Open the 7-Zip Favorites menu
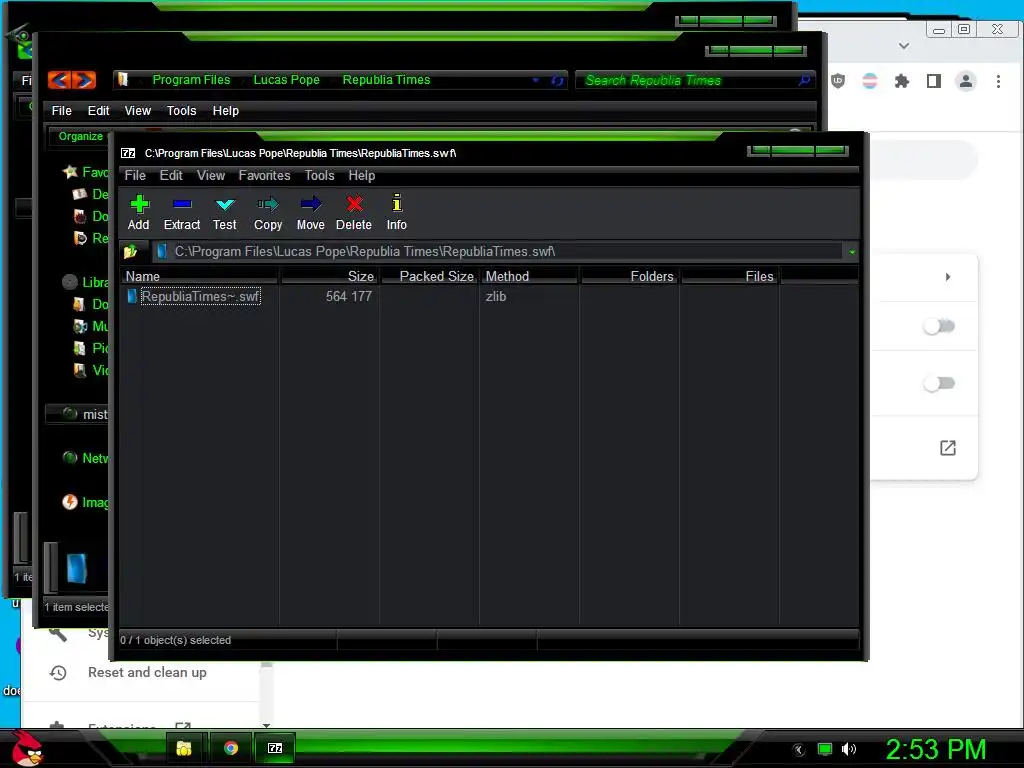 click(x=264, y=176)
